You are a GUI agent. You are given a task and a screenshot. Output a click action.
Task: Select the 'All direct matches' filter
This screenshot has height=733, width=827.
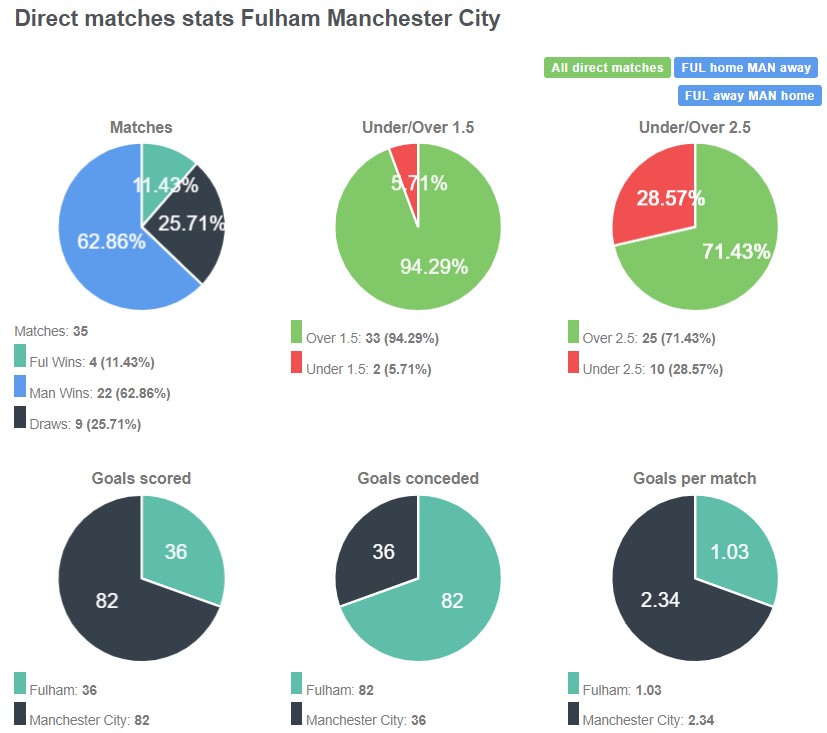(605, 67)
